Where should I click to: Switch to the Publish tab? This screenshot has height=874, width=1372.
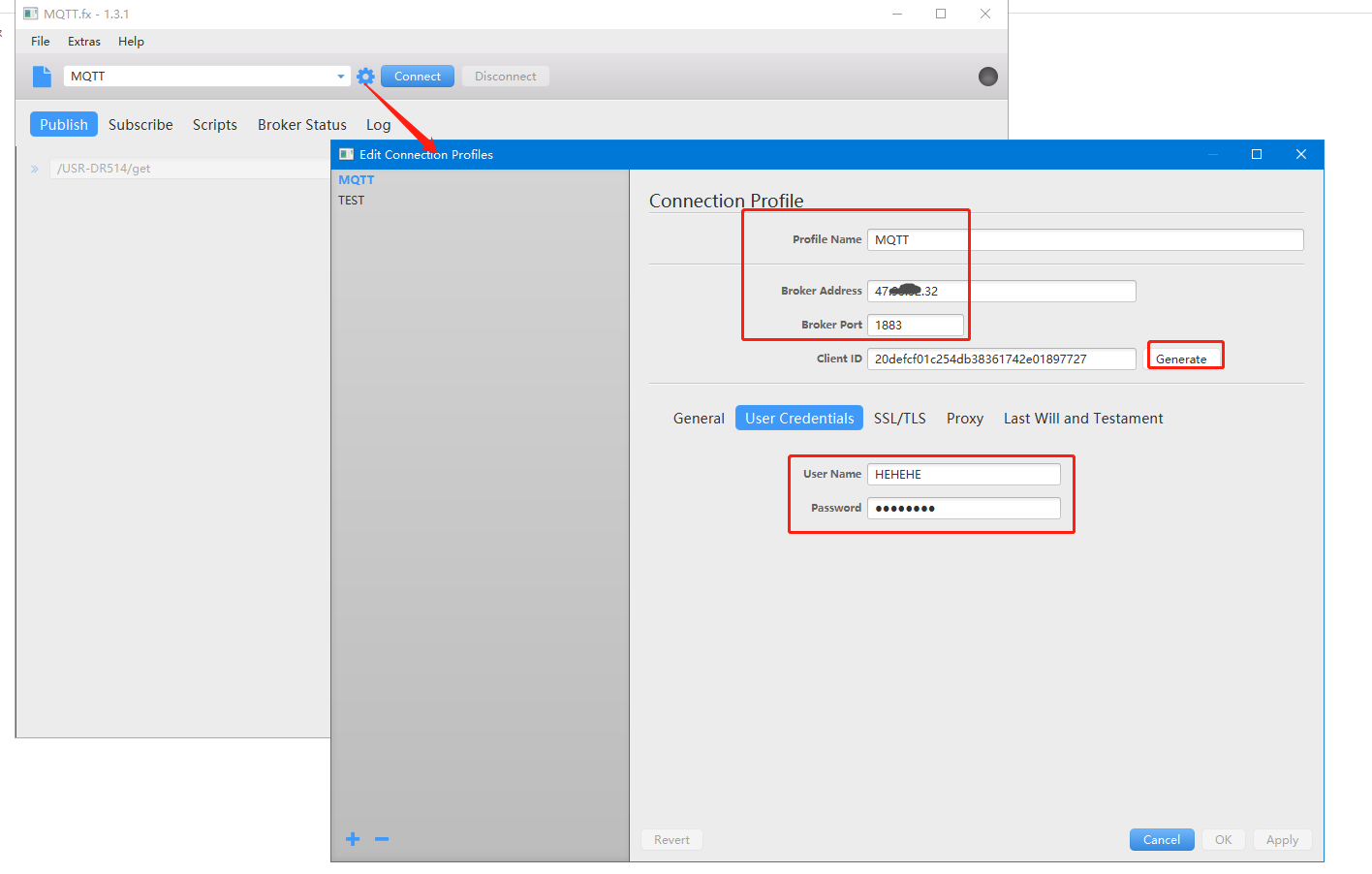[x=64, y=124]
